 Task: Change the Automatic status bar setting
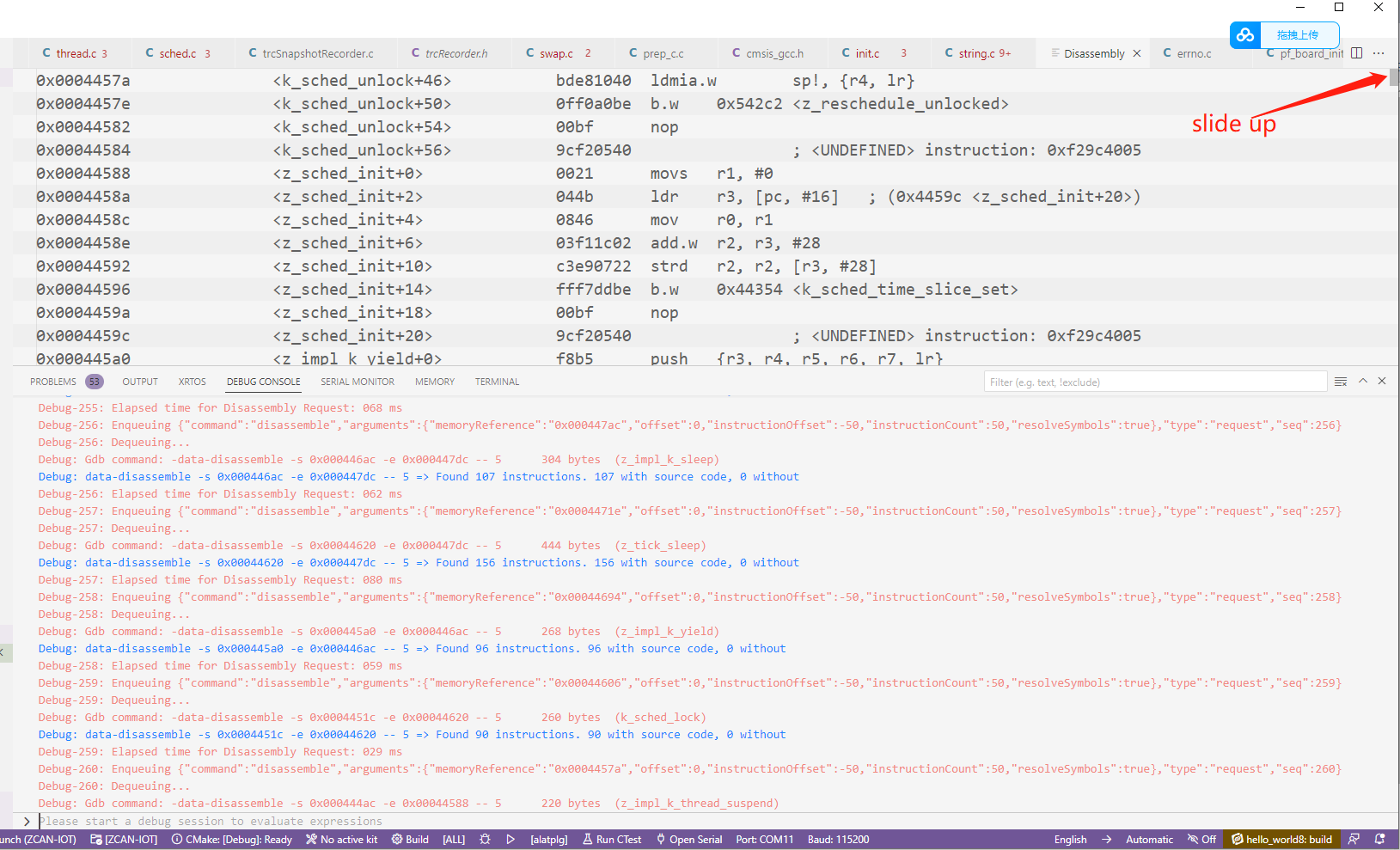[1149, 840]
